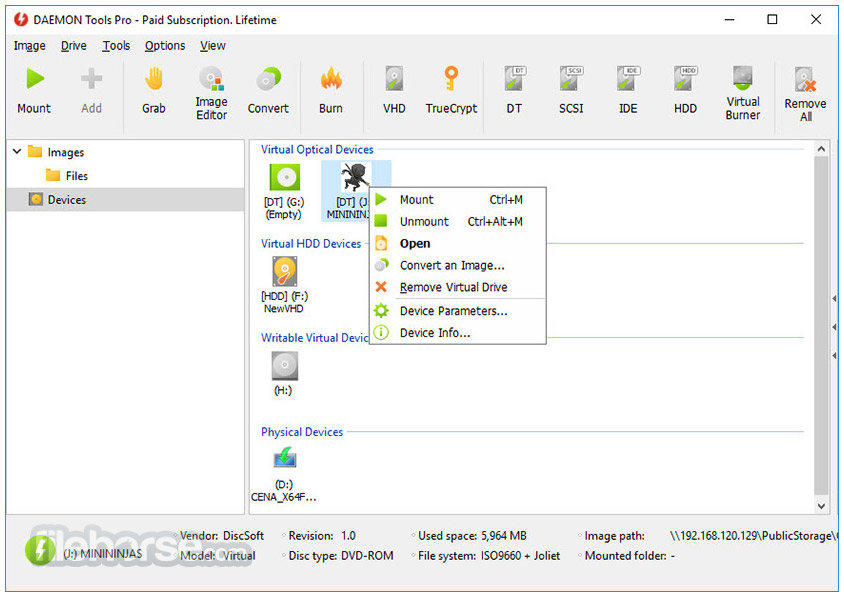Image resolution: width=844 pixels, height=597 pixels.
Task: Close the DAEMON Tools Pro window
Action: [x=816, y=20]
